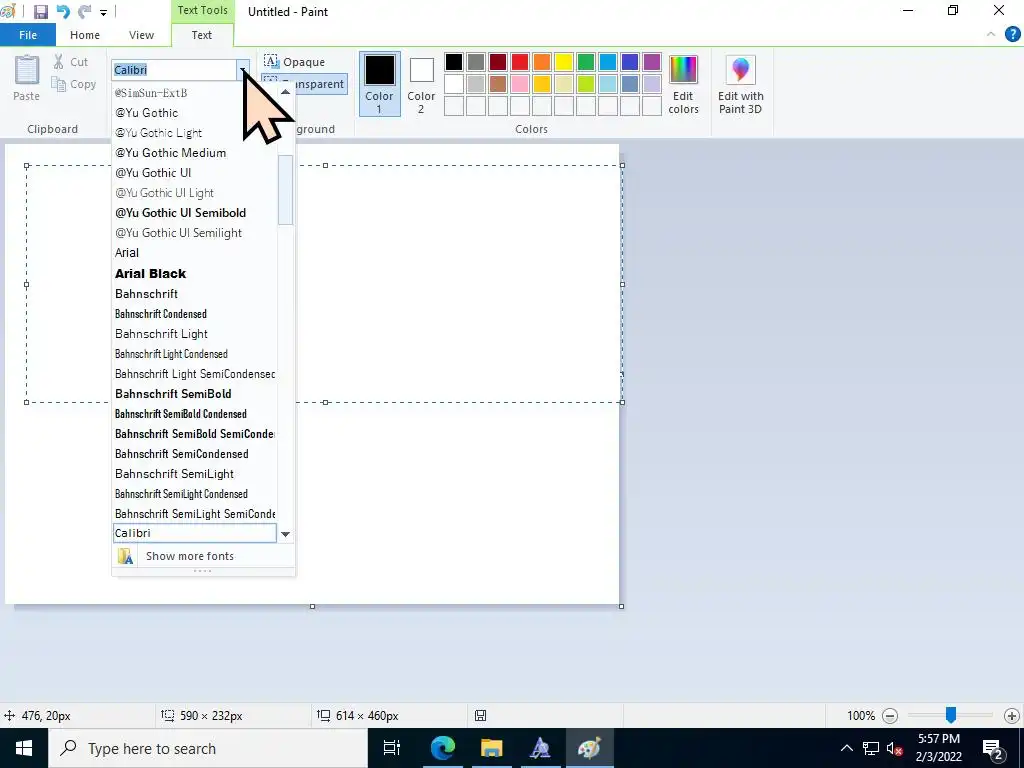Click the Paint icon on the taskbar
This screenshot has width=1024, height=768.
point(589,748)
